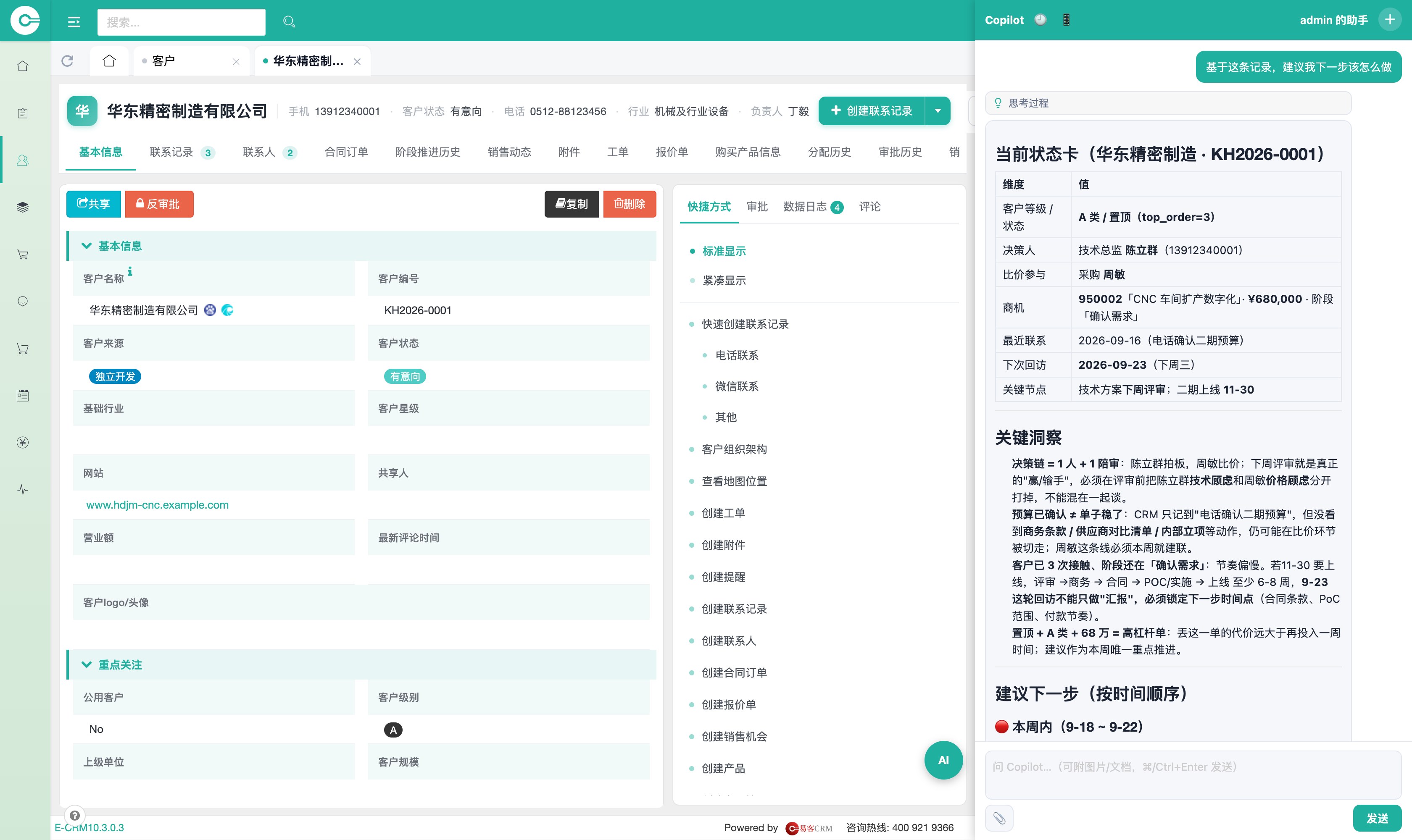Start a new Copilot chat with plus
Viewport: 1412px width, 840px height.
click(x=1389, y=20)
